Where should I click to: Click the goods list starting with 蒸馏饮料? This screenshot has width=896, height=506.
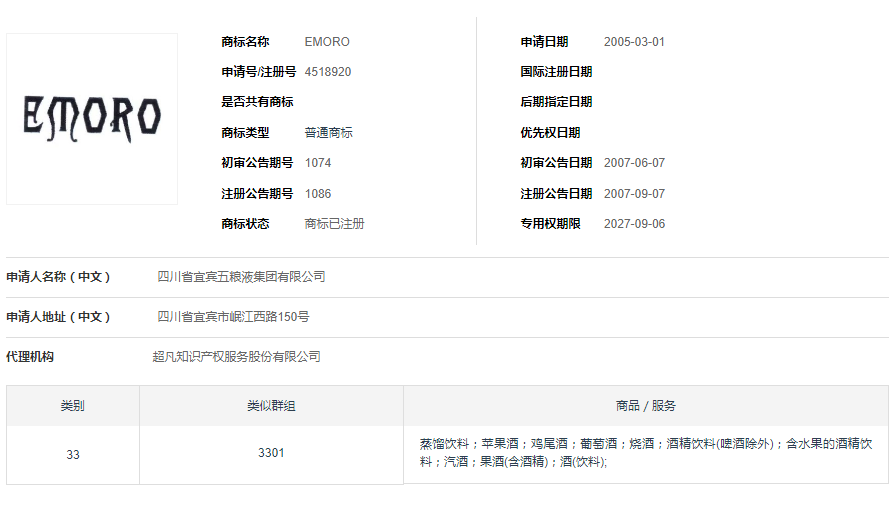[646, 452]
